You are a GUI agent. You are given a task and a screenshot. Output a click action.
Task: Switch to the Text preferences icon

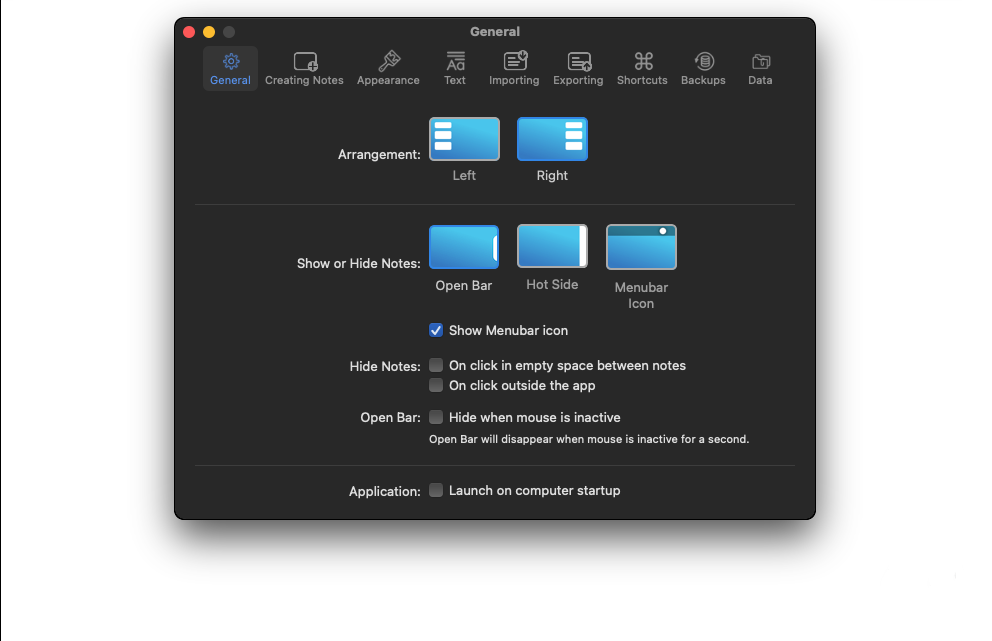coord(455,62)
